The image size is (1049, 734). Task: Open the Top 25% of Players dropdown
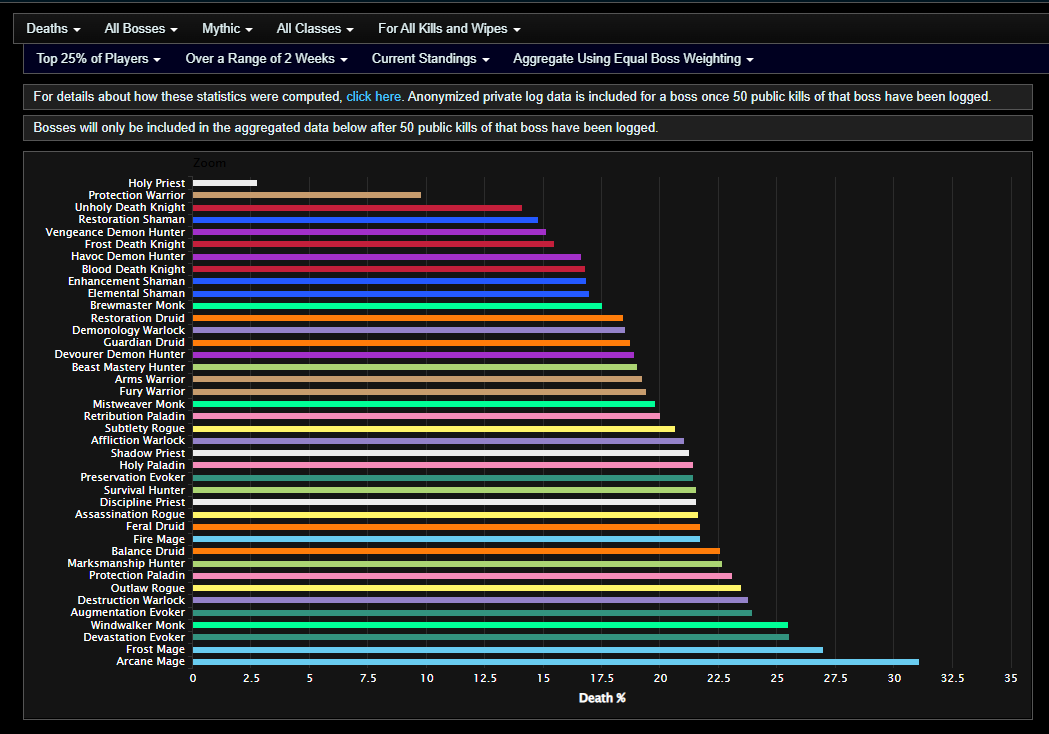(98, 59)
